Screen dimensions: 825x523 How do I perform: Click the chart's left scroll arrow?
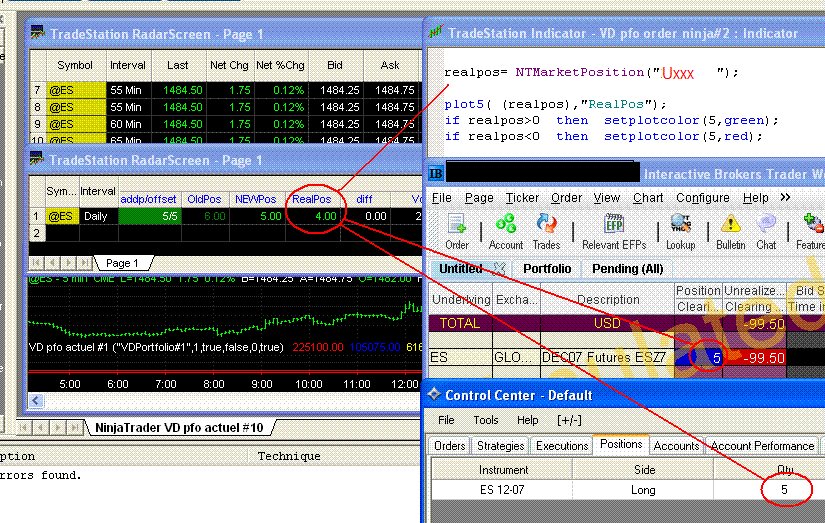(x=35, y=400)
